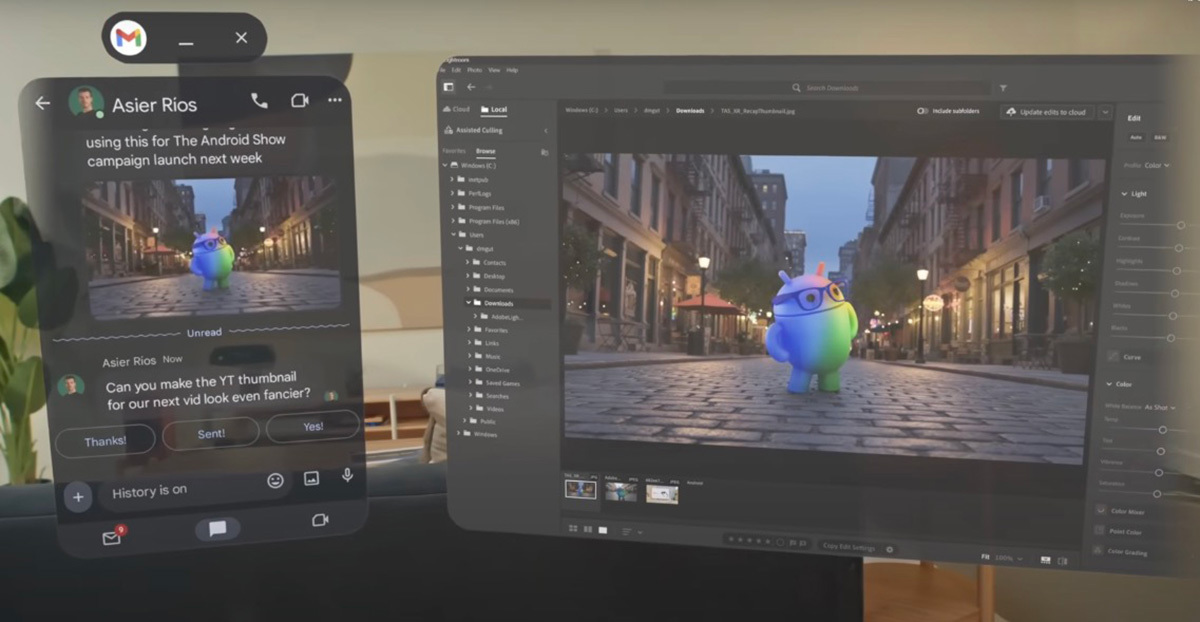Image resolution: width=1200 pixels, height=622 pixels.
Task: Reply with the Thanks! suggestion
Action: coord(105,440)
